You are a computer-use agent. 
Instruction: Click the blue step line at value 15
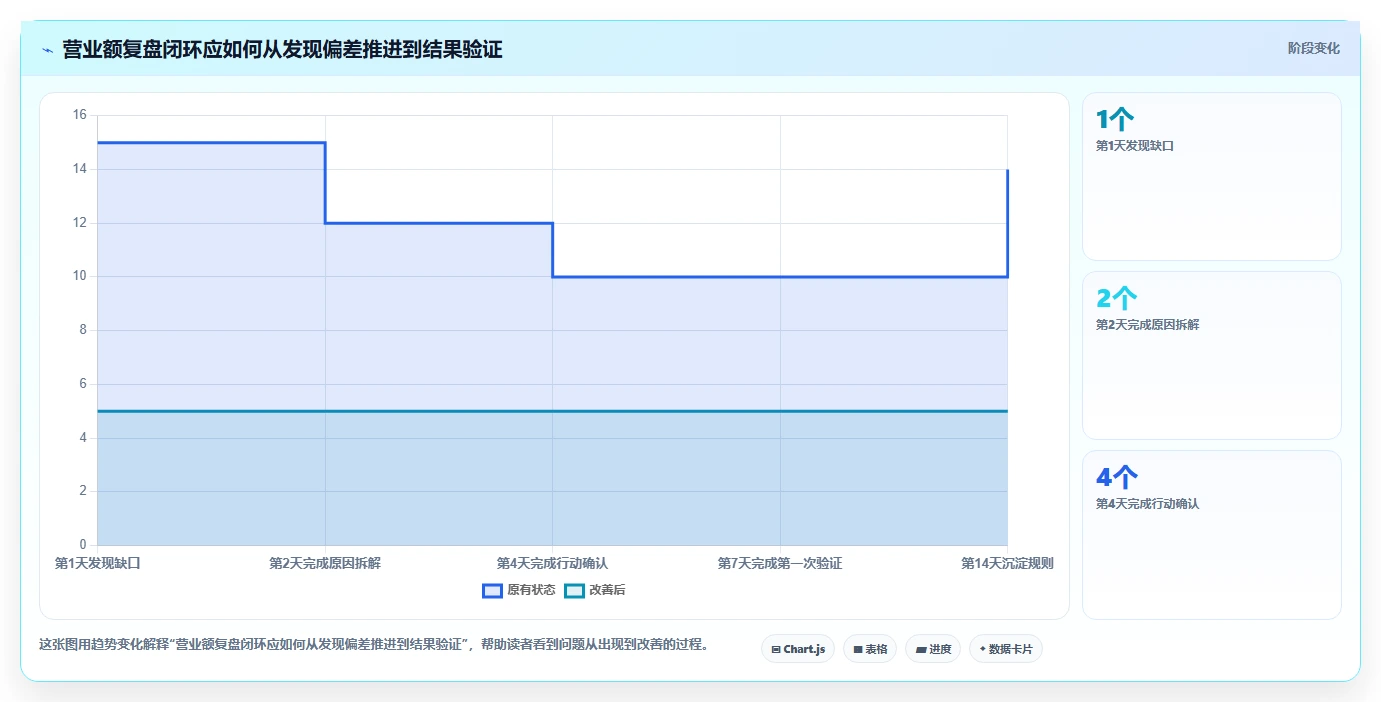211,142
